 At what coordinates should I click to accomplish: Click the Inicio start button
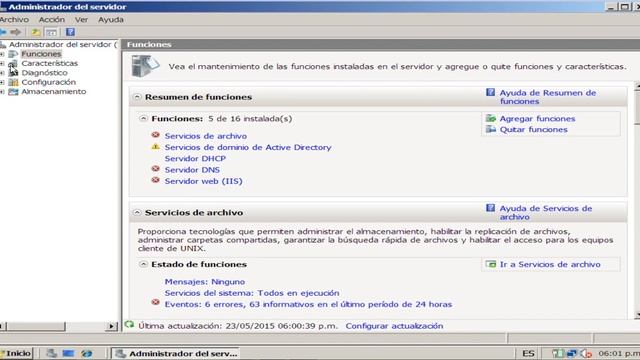(x=16, y=353)
